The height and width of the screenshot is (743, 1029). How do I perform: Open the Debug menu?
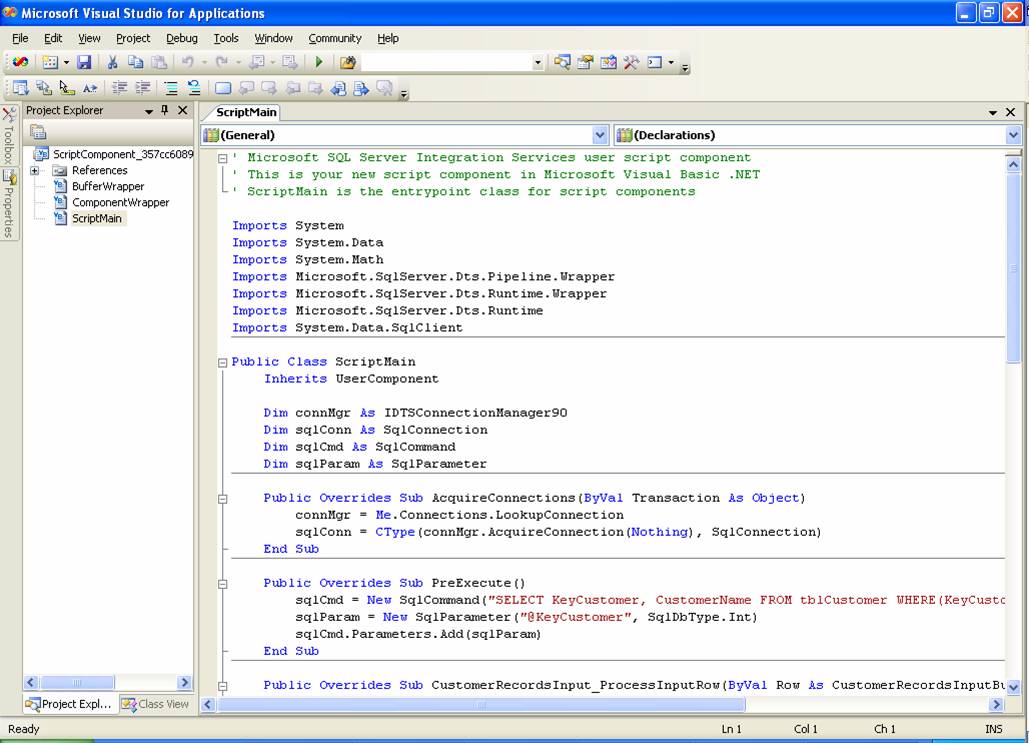tap(181, 38)
